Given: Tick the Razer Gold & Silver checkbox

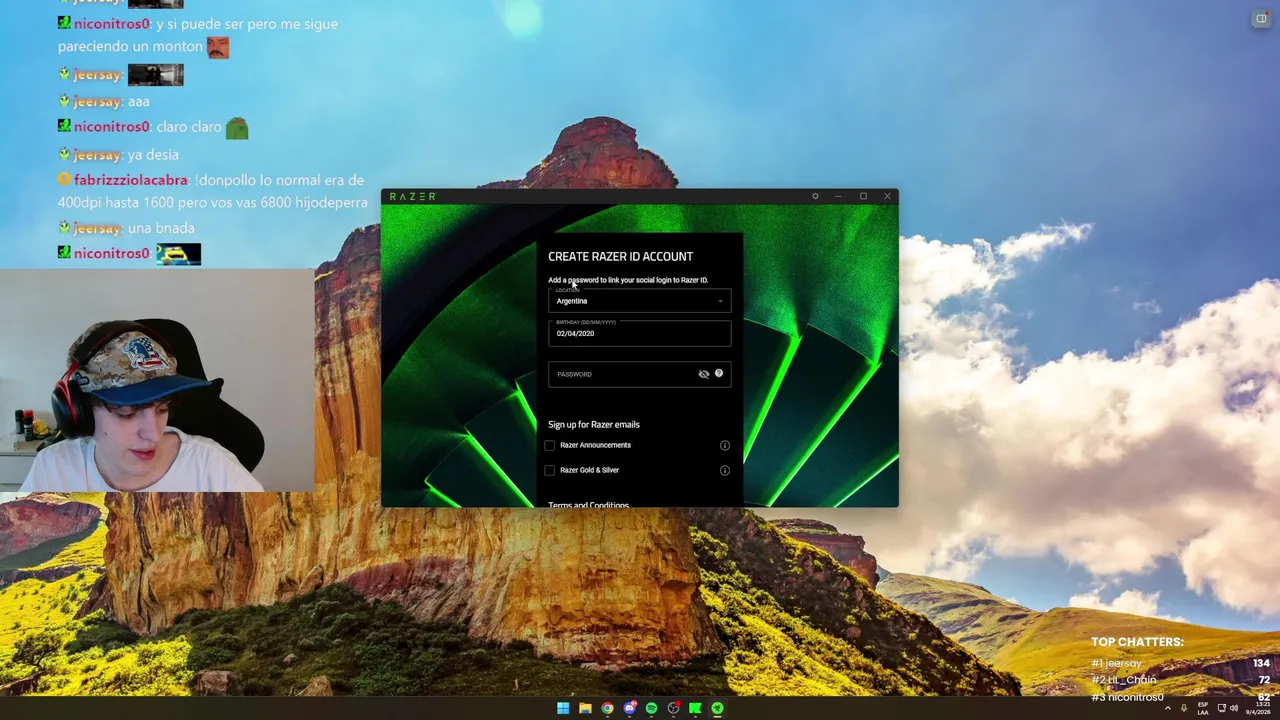Looking at the screenshot, I should point(549,471).
